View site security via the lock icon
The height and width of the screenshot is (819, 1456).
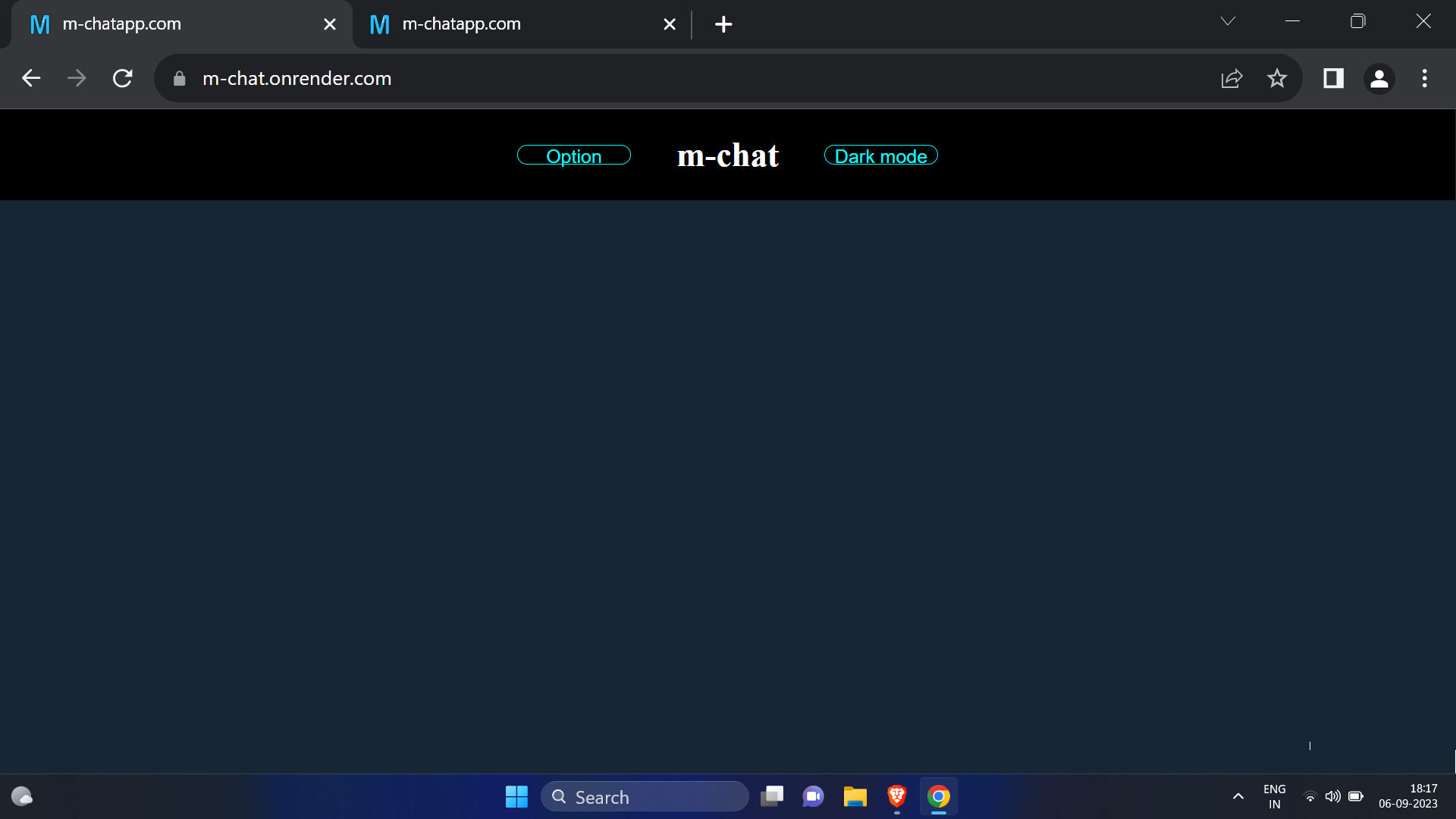179,78
